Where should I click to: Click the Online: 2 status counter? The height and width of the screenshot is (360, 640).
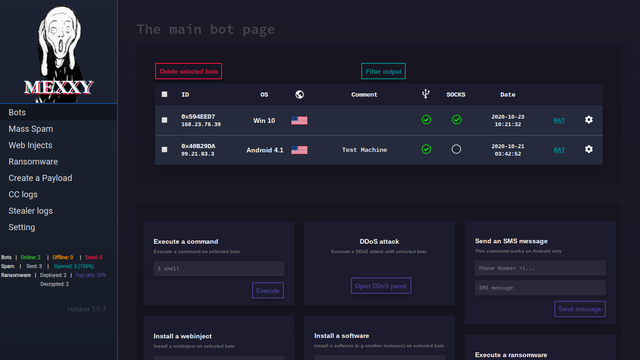click(31, 257)
